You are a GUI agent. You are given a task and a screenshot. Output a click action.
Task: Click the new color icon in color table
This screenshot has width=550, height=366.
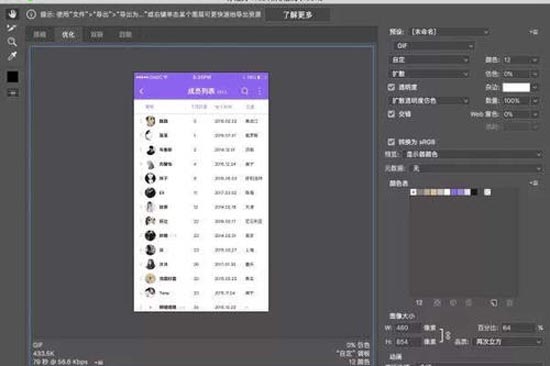(x=494, y=303)
